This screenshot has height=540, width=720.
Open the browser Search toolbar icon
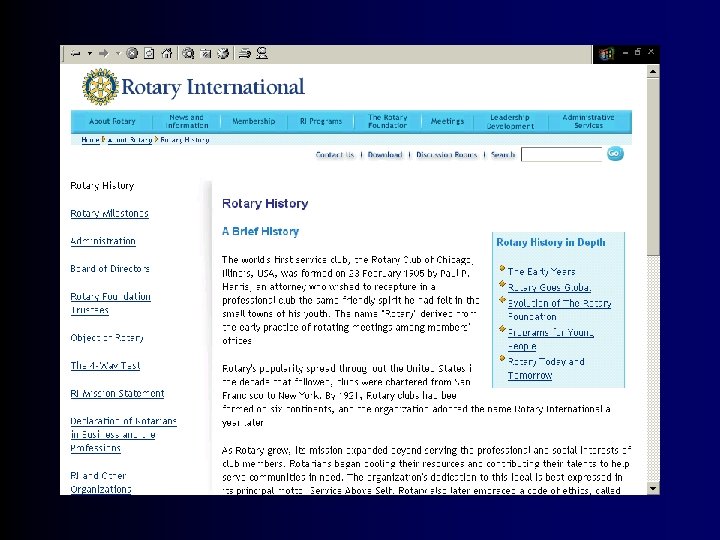click(x=188, y=54)
